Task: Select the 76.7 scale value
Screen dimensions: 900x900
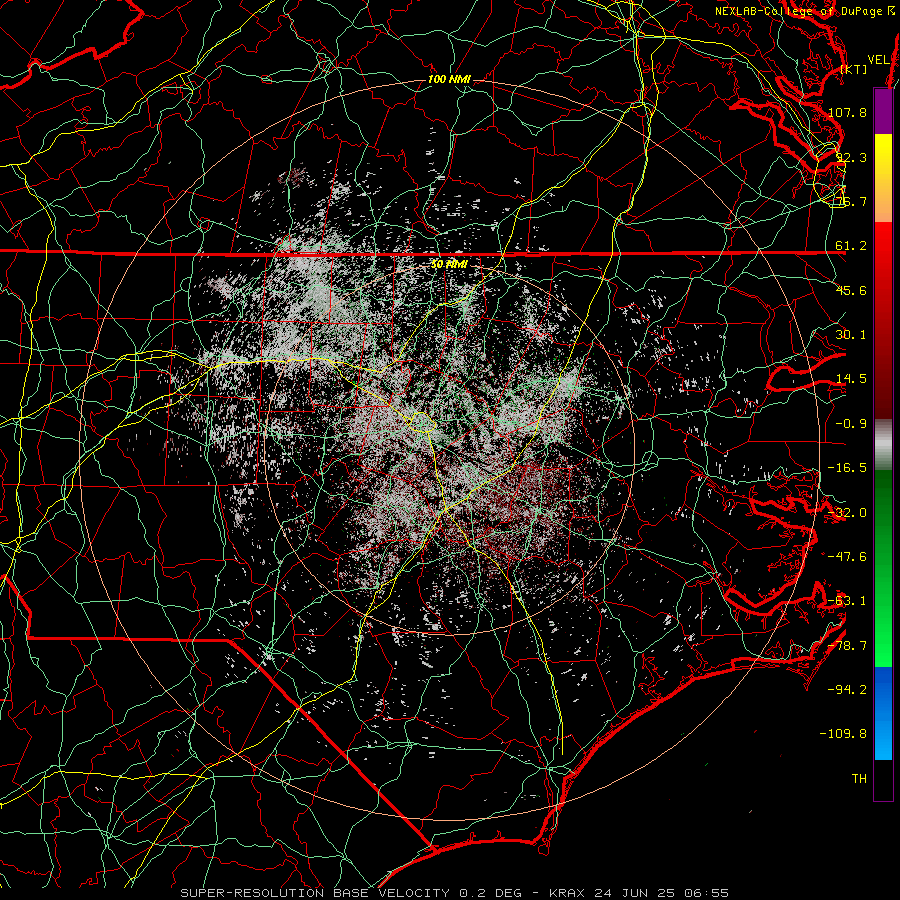Action: pyautogui.click(x=851, y=201)
